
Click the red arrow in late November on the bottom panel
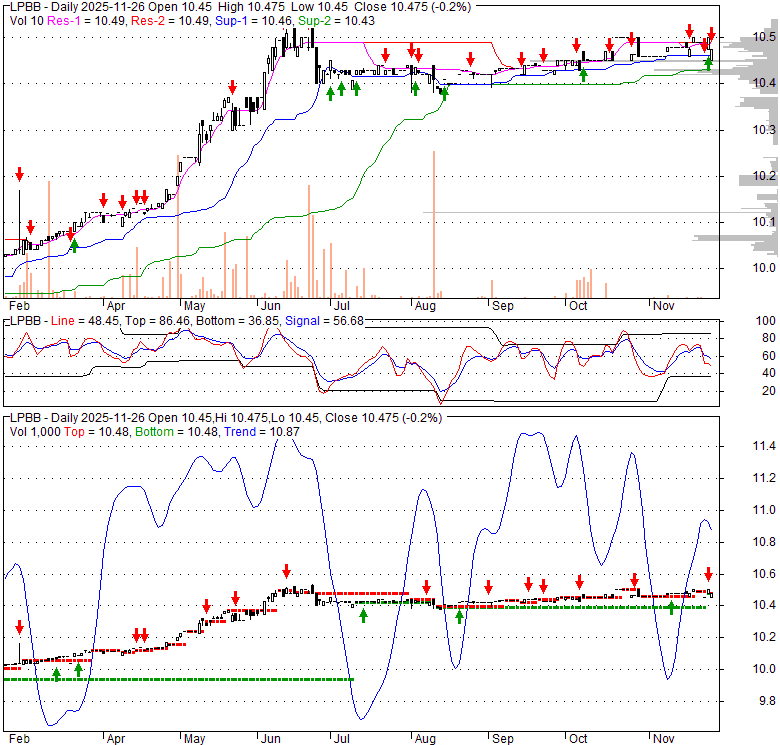coord(708,574)
